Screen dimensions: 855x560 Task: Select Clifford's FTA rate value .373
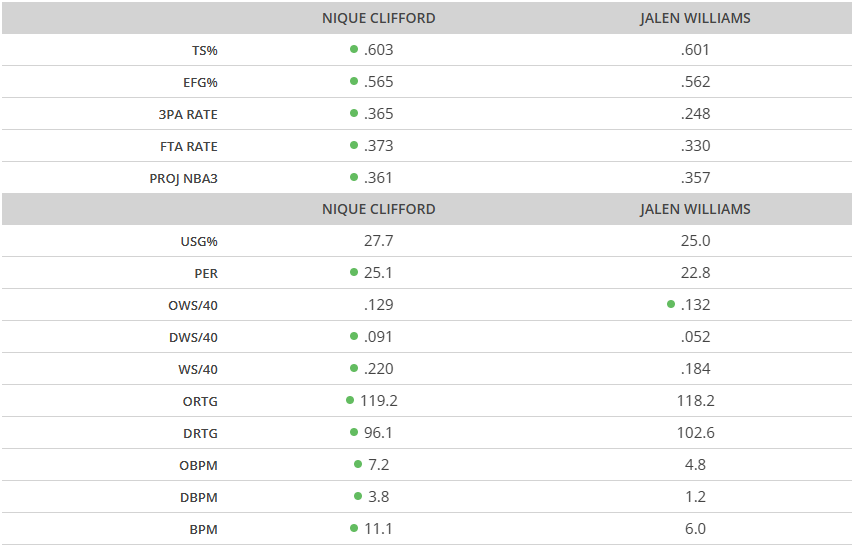(378, 146)
